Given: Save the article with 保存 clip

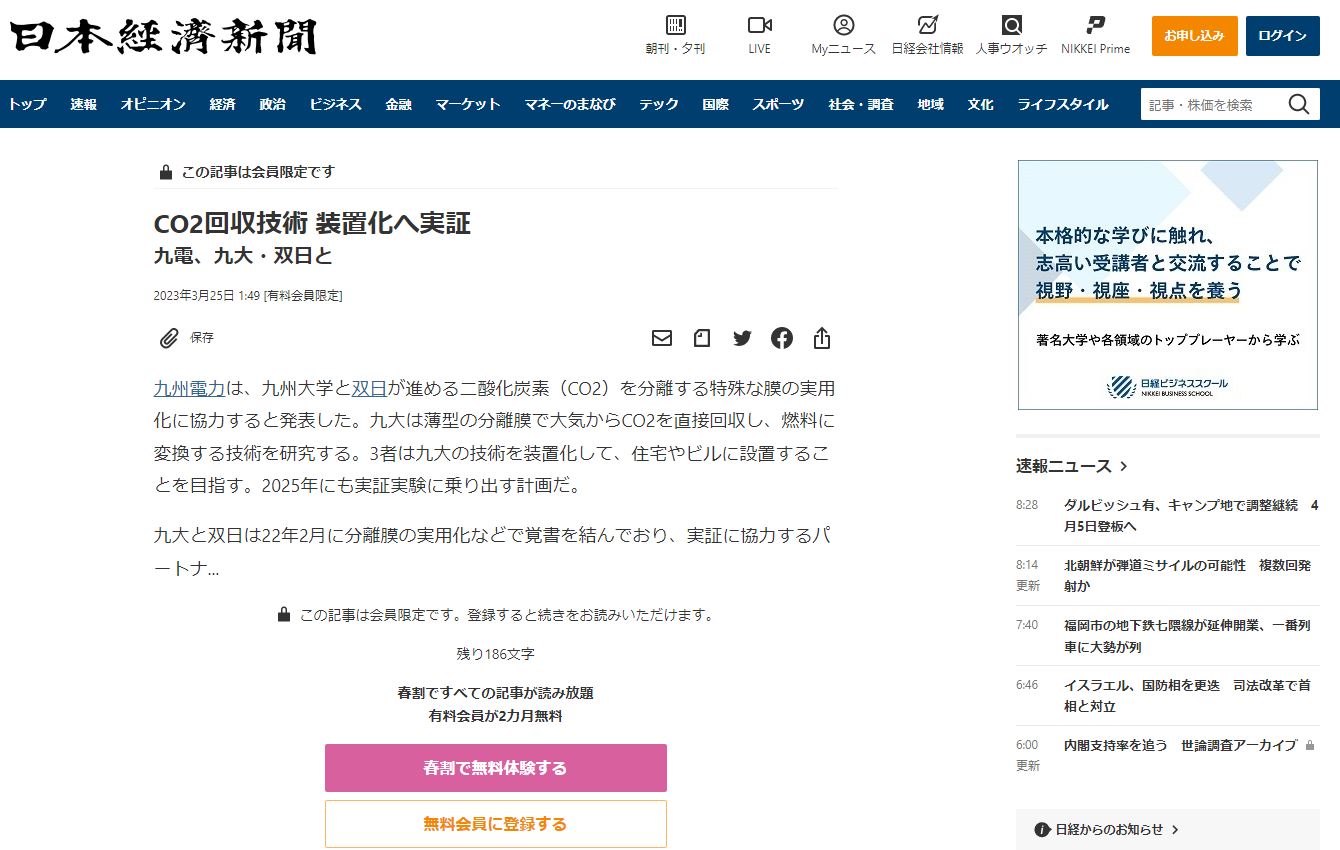Looking at the screenshot, I should pos(186,338).
